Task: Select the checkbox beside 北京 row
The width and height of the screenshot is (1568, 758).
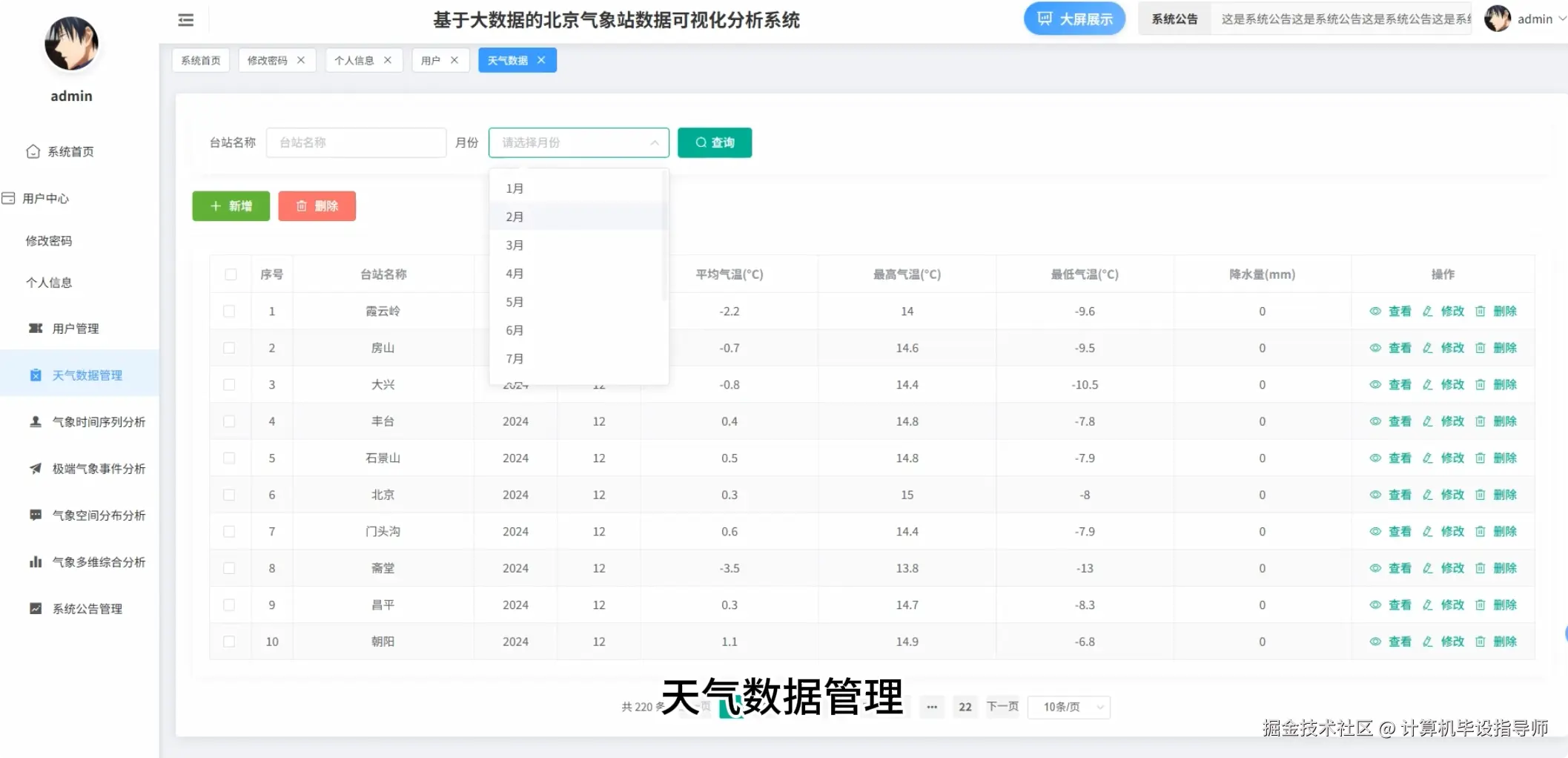Action: pos(230,494)
